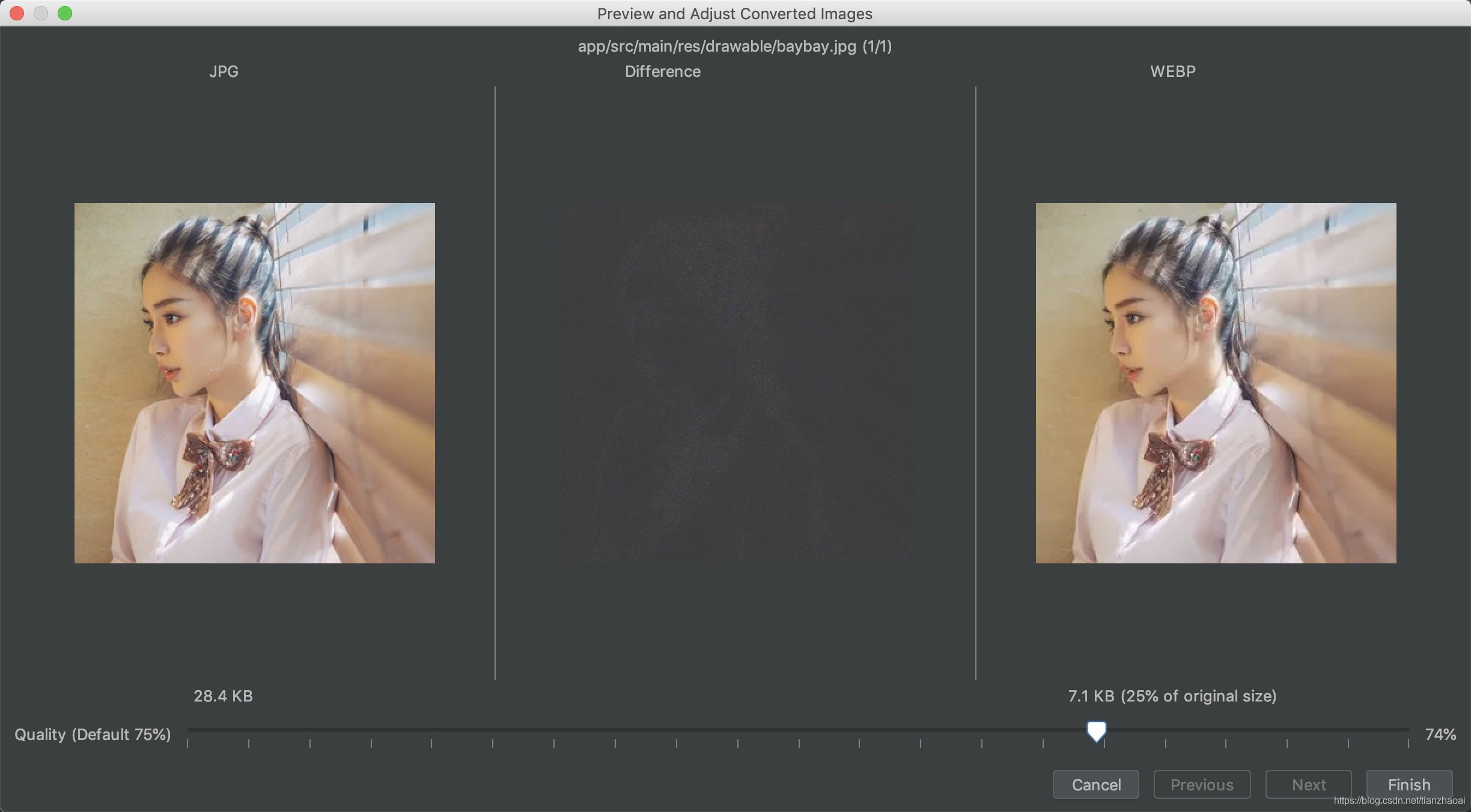
Task: Click the JPG column header label
Action: 224,71
